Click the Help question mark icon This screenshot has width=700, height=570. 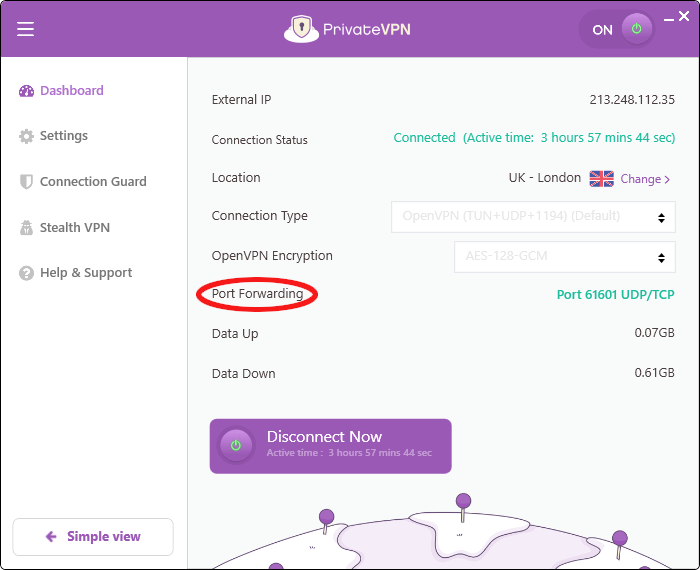point(26,273)
